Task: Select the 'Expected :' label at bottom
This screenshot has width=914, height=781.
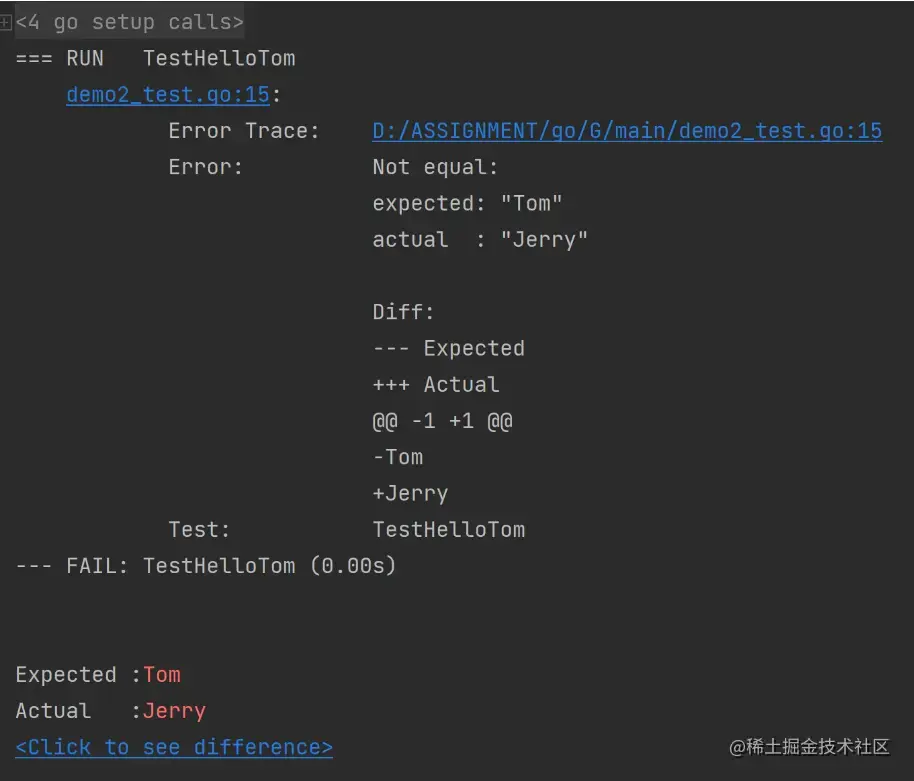Action: (78, 675)
